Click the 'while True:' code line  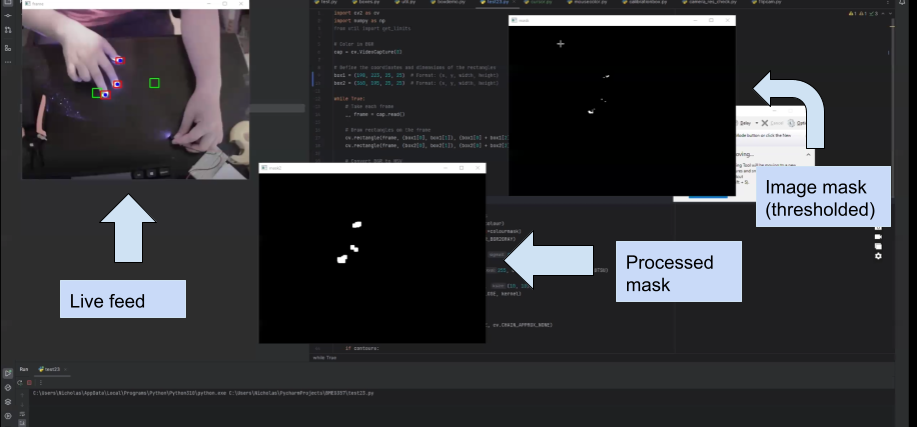click(348, 99)
